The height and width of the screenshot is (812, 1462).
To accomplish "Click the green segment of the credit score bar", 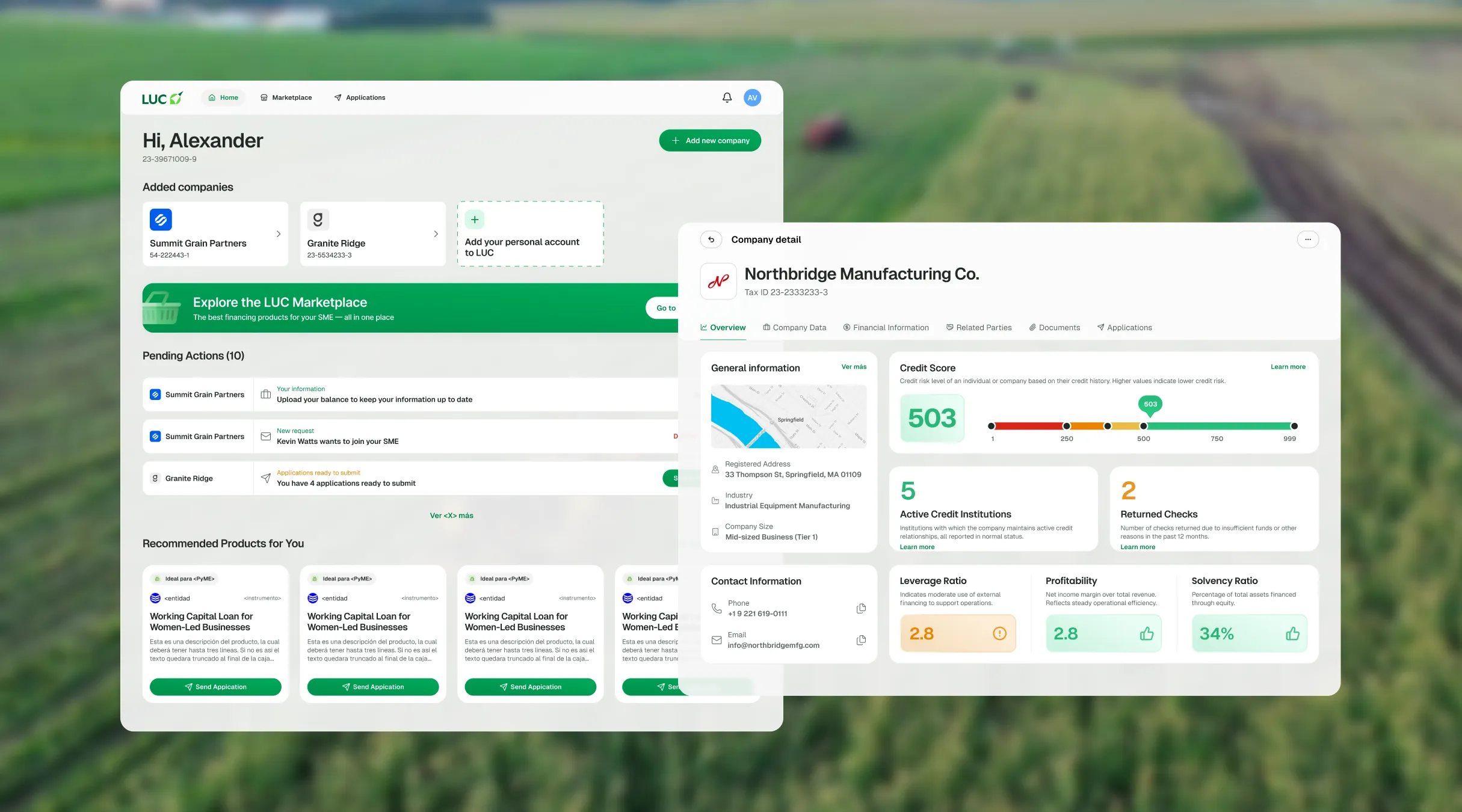I will [x=1218, y=426].
